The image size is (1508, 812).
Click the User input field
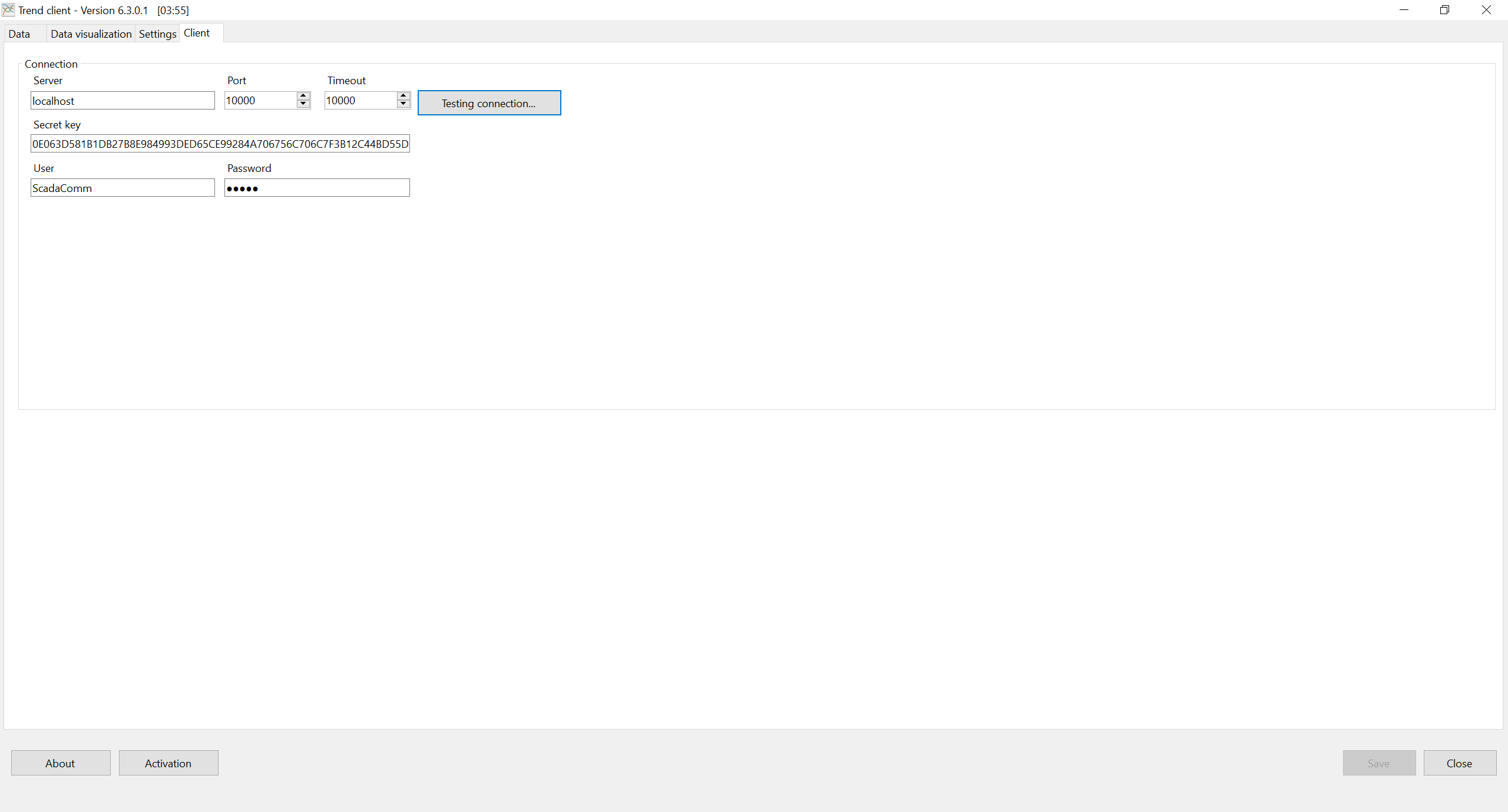123,188
